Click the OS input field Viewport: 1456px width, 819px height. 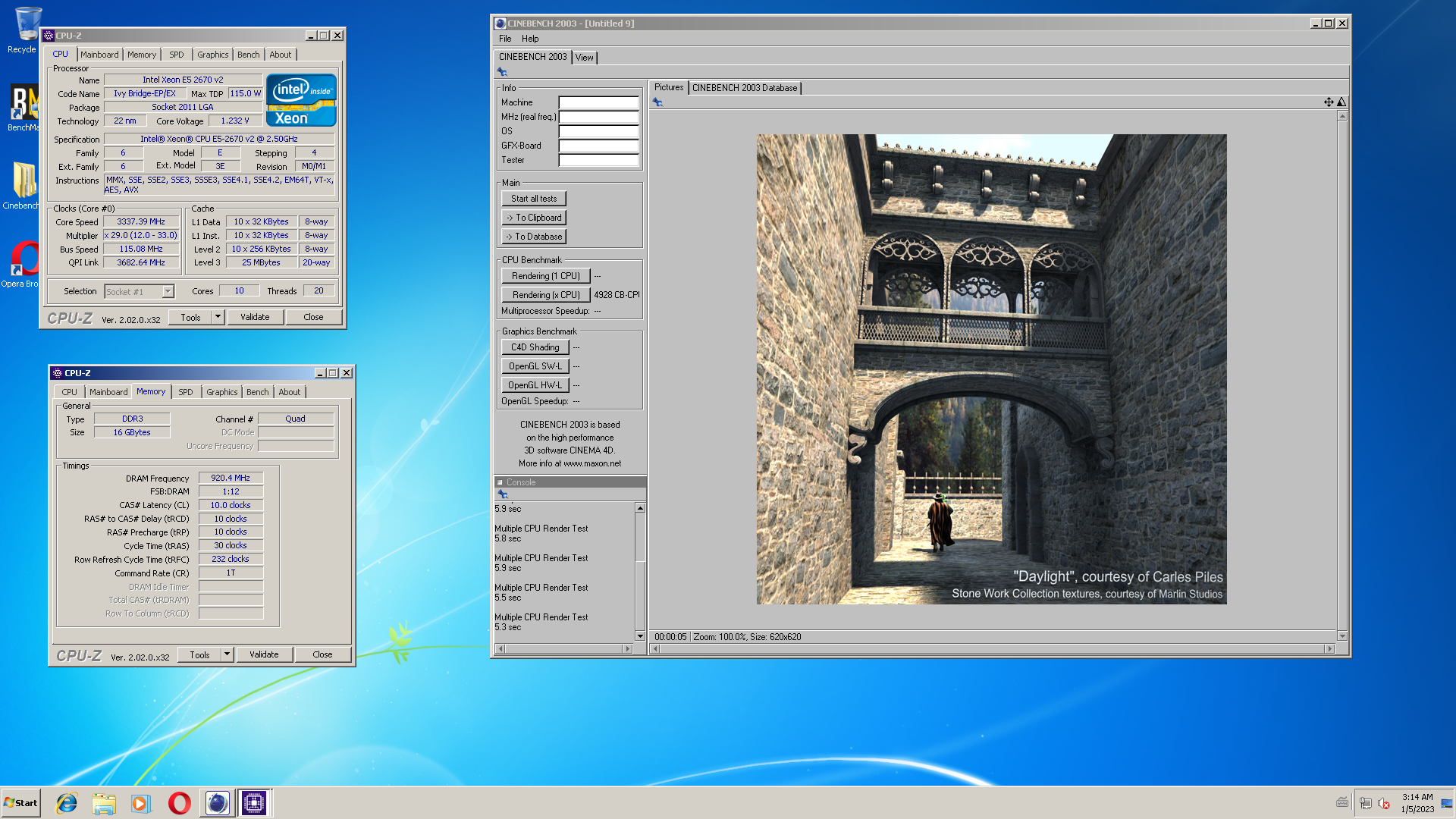tap(599, 131)
